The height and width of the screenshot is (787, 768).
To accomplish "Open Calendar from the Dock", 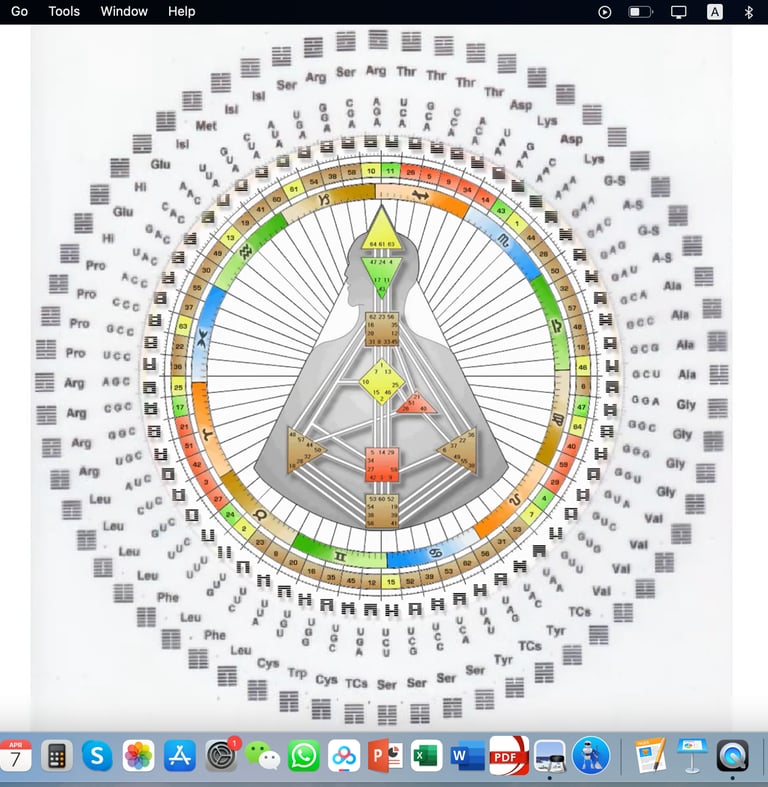I will click(14, 755).
